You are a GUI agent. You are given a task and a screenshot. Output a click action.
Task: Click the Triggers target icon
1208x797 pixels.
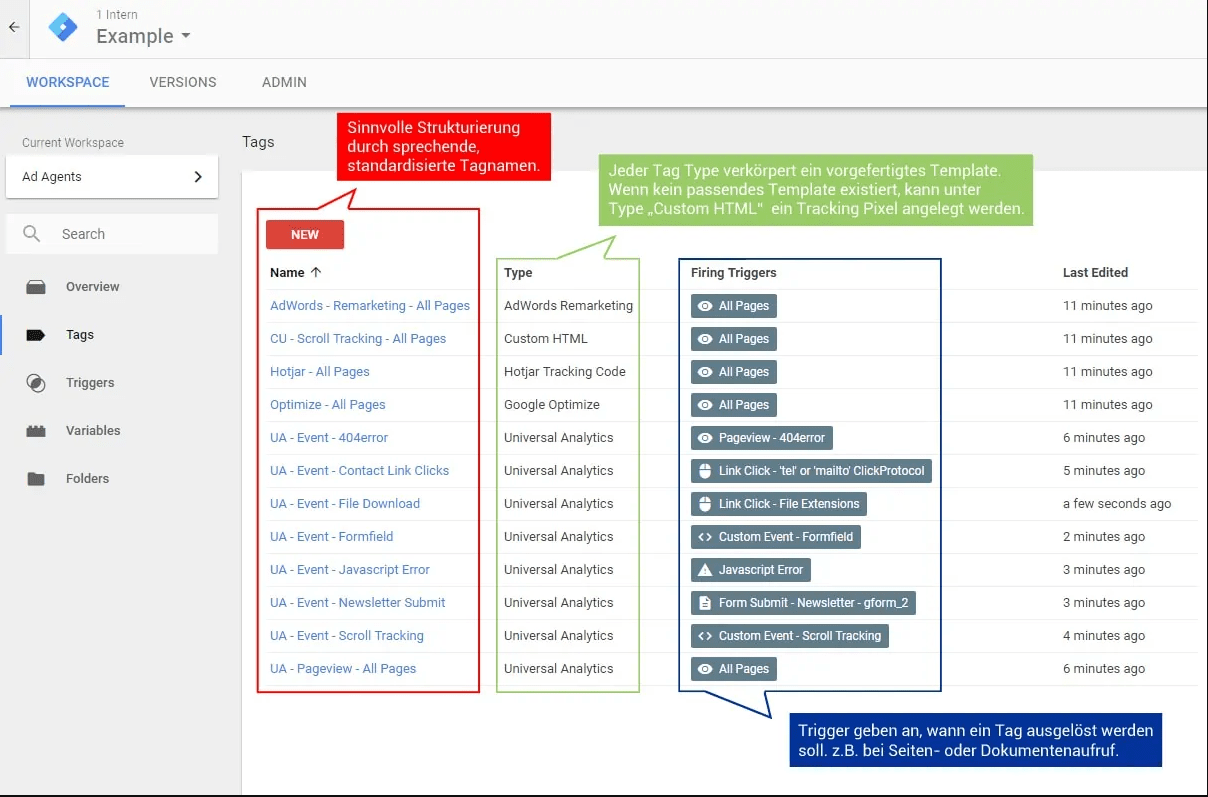[x=36, y=383]
